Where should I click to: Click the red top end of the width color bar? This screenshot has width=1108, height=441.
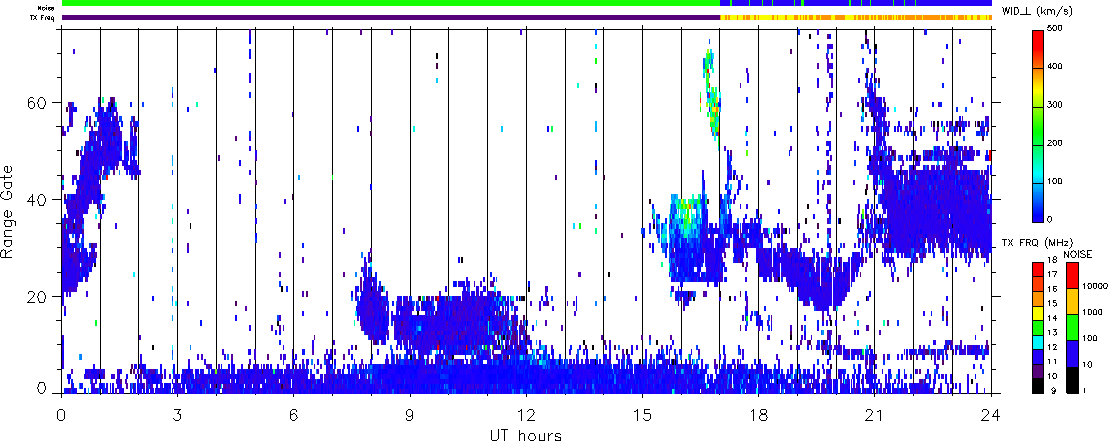1036,39
